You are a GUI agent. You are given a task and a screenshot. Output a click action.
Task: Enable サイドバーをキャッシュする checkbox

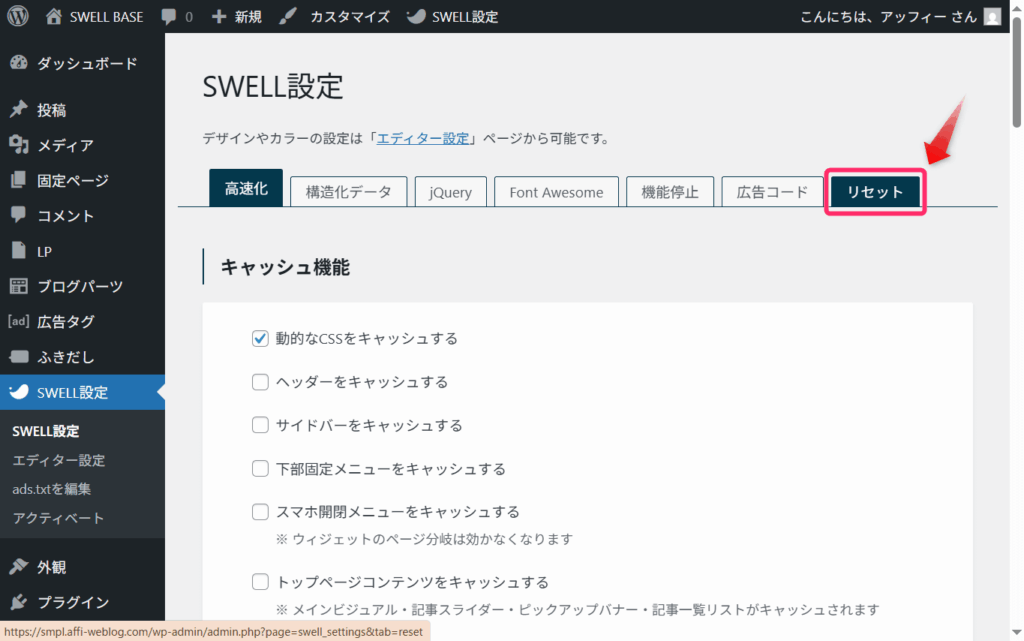pos(260,425)
